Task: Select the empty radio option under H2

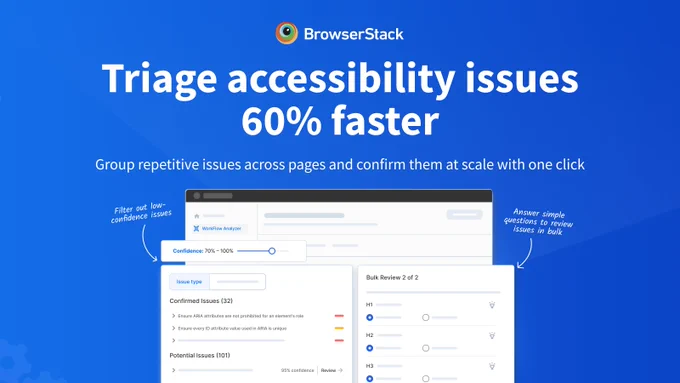Action: tap(425, 348)
